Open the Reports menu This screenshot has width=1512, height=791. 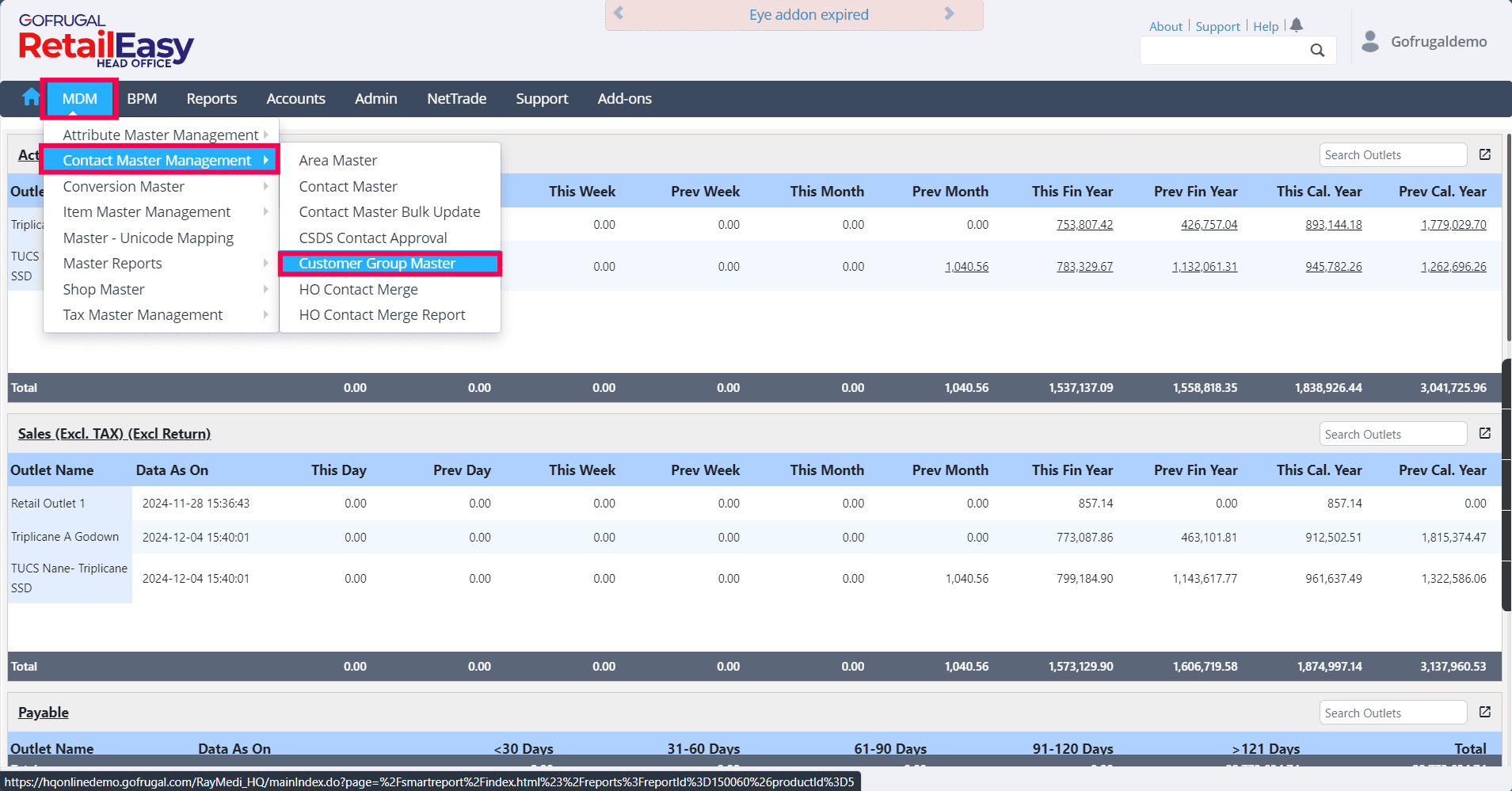click(x=211, y=99)
